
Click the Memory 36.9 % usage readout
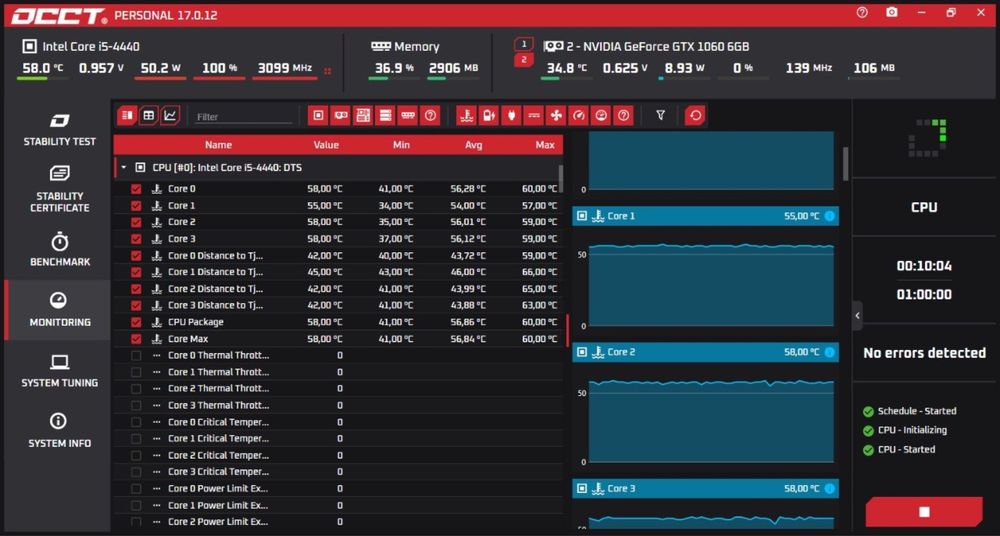click(x=394, y=68)
